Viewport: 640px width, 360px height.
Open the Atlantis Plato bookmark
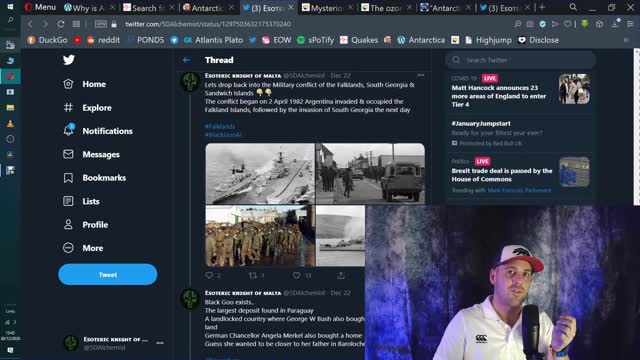click(213, 40)
